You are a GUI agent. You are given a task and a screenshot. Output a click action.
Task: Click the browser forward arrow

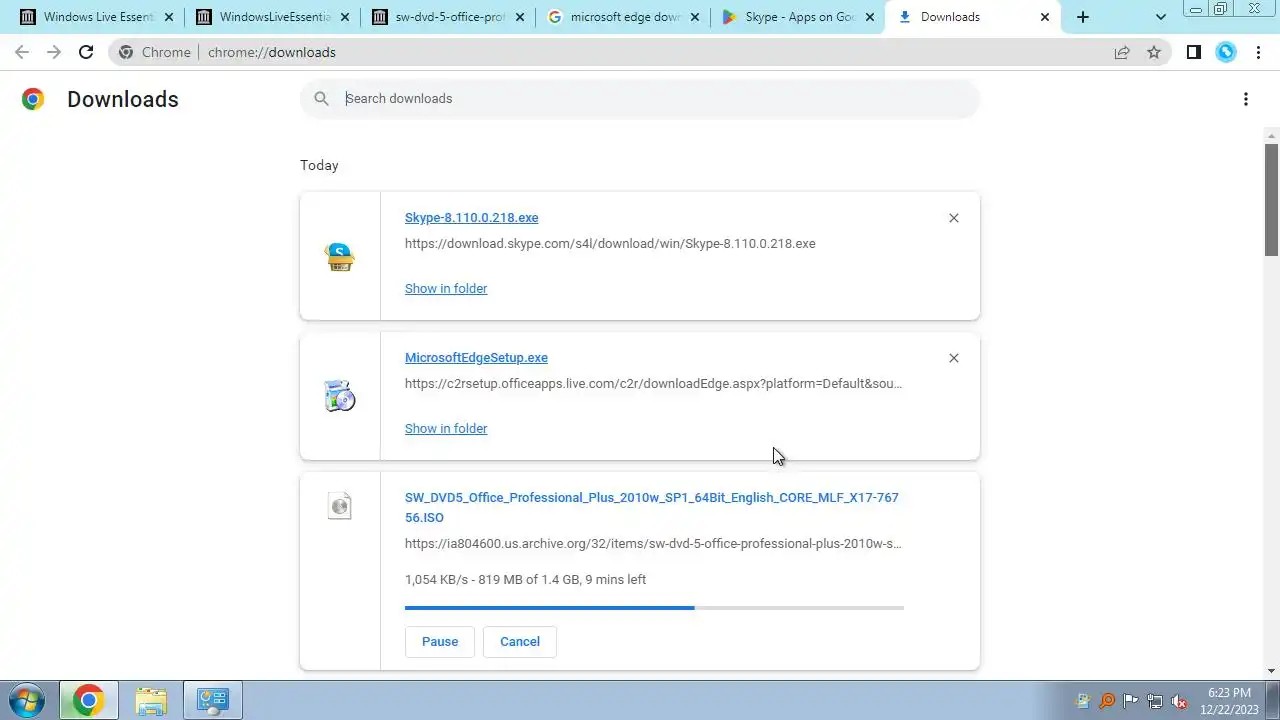54,52
